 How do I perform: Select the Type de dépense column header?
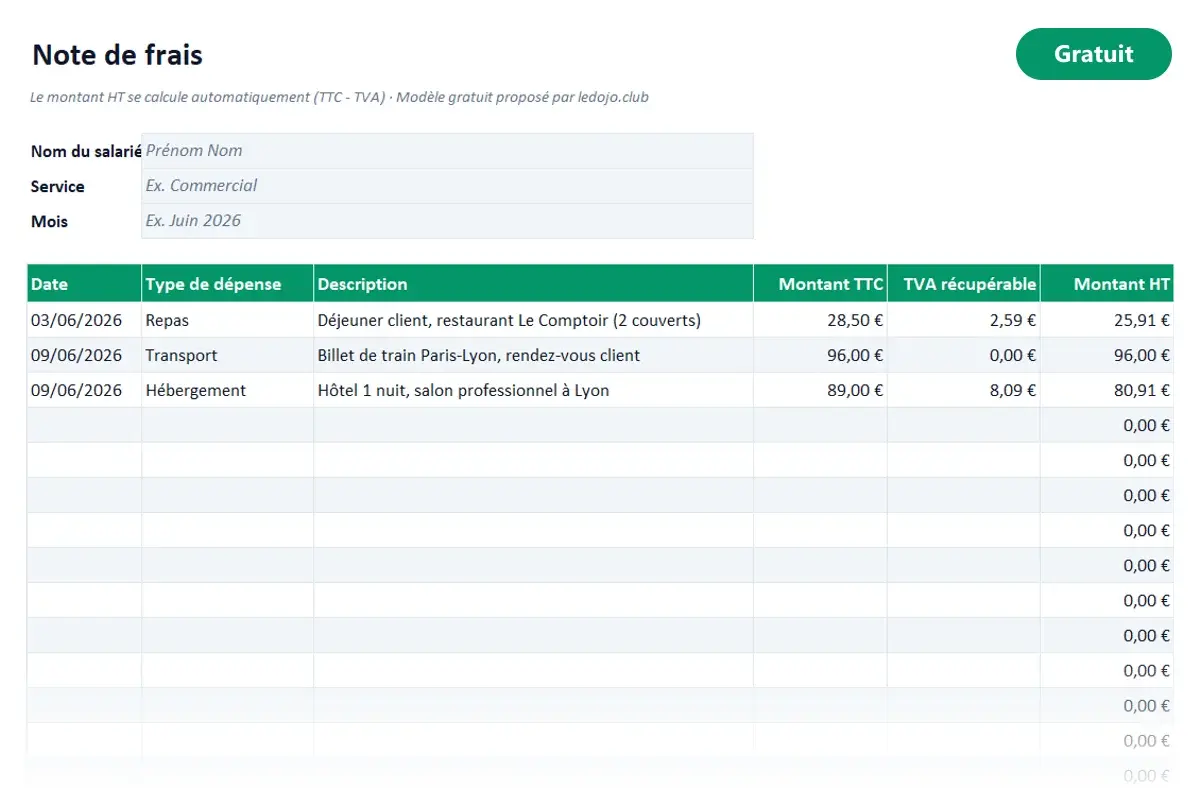click(227, 284)
